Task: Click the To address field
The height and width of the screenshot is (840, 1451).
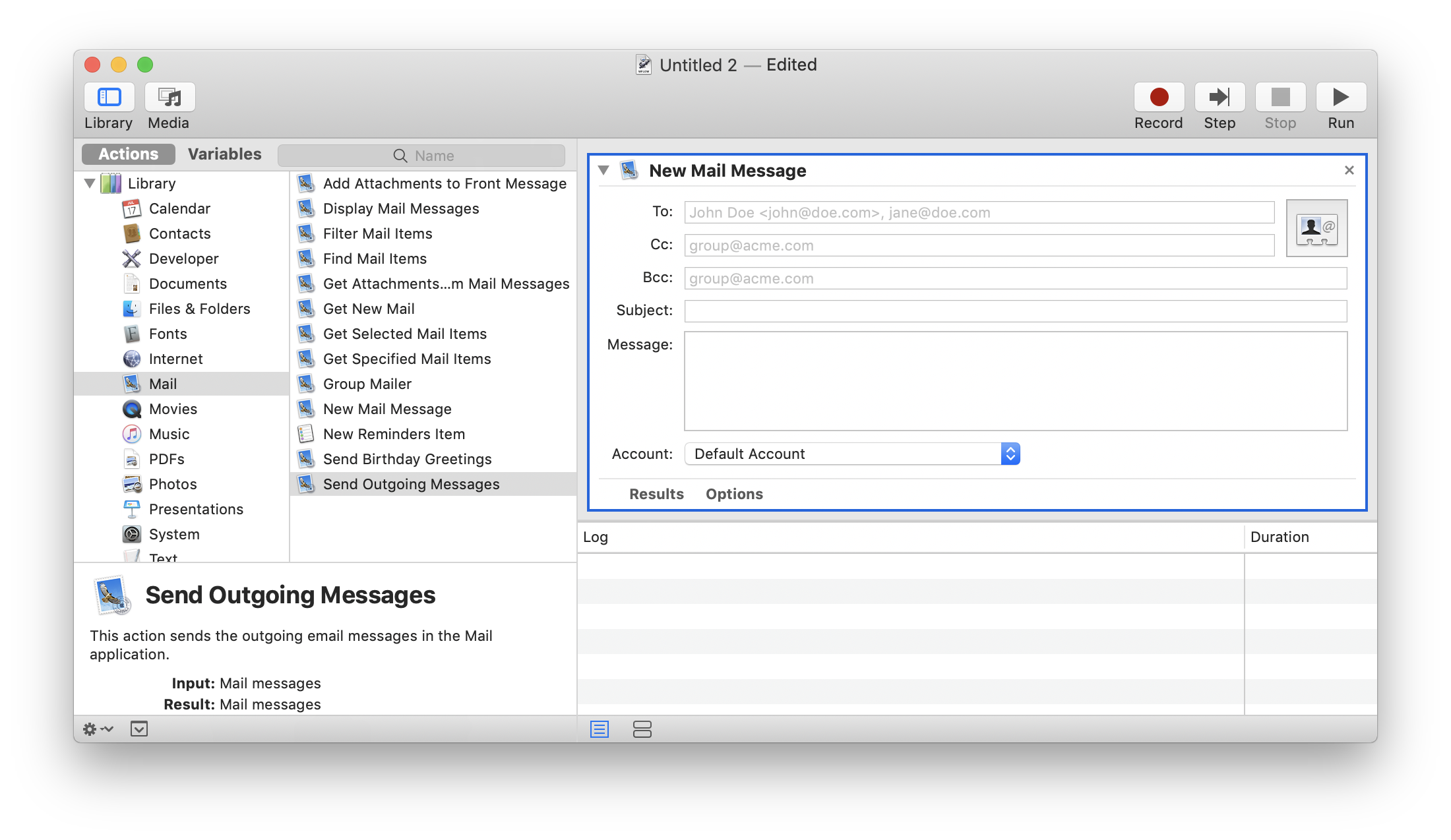Action: (979, 212)
